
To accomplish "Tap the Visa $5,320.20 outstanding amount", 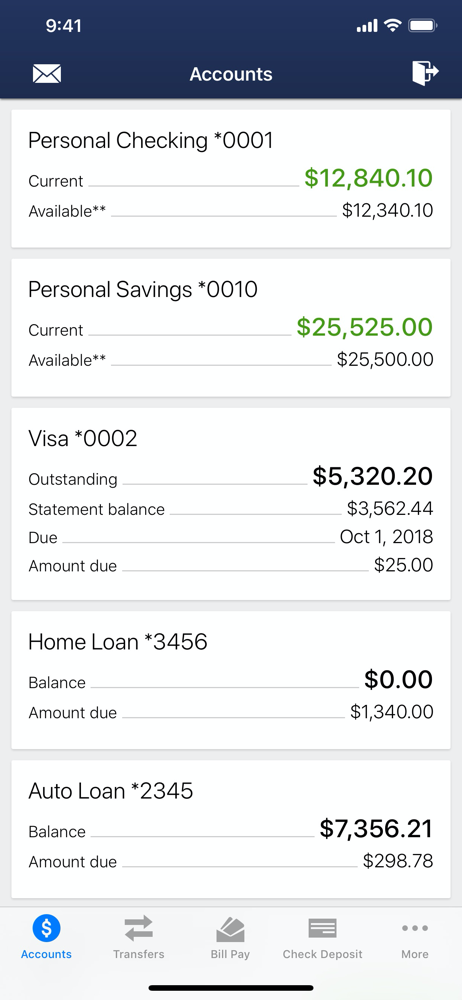I will coord(373,476).
